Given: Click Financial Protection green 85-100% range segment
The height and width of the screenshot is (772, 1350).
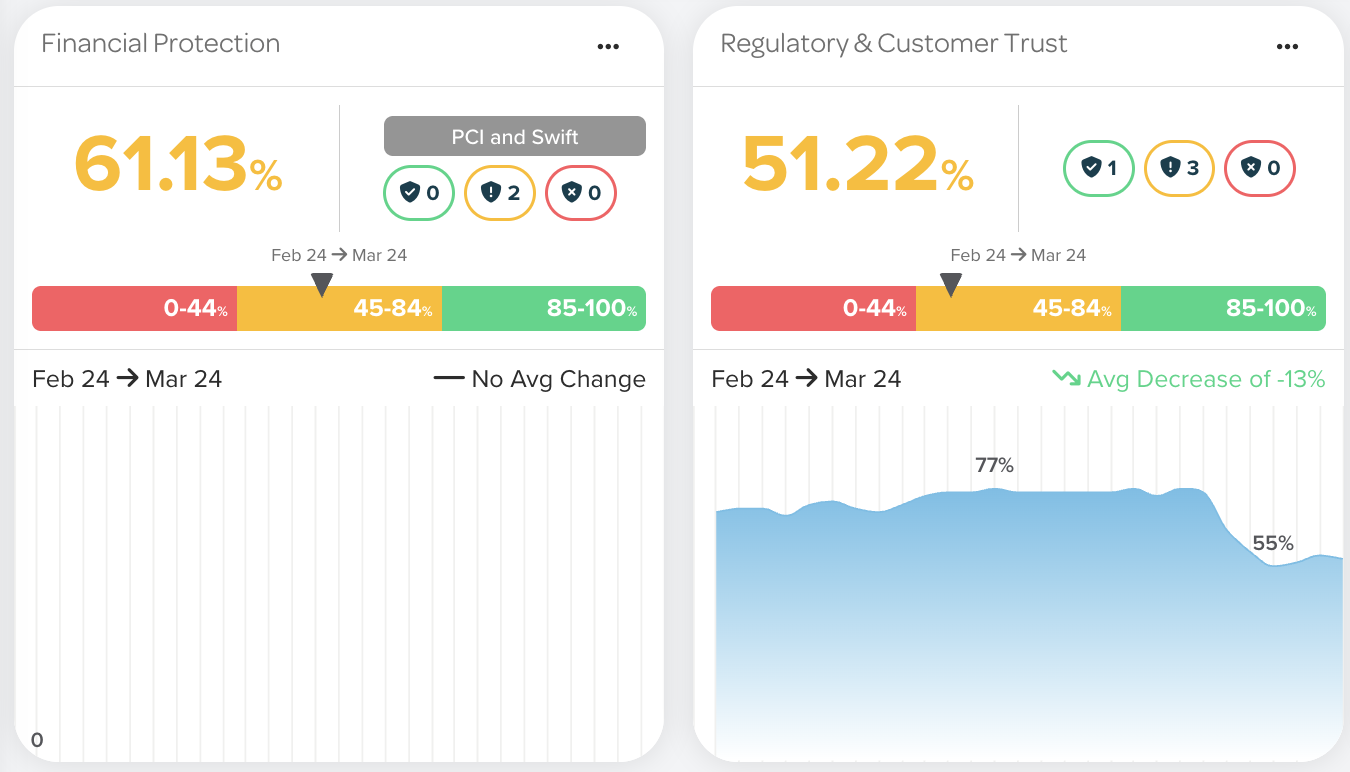Looking at the screenshot, I should (543, 308).
